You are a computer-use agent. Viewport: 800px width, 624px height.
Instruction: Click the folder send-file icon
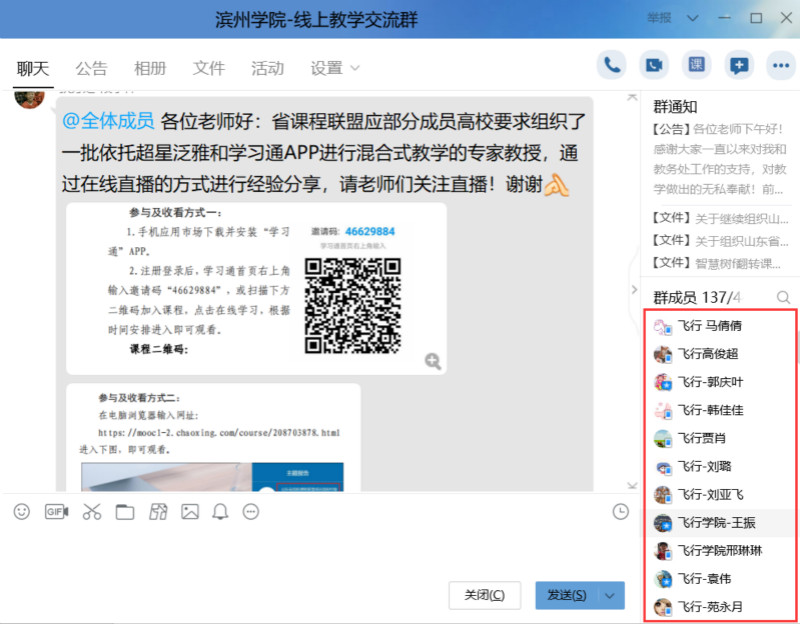(125, 512)
